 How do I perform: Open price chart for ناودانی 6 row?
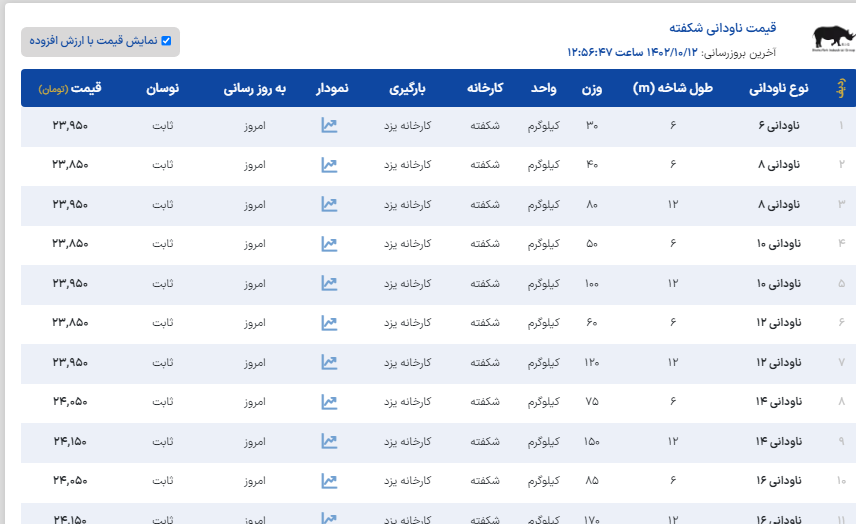tap(329, 125)
